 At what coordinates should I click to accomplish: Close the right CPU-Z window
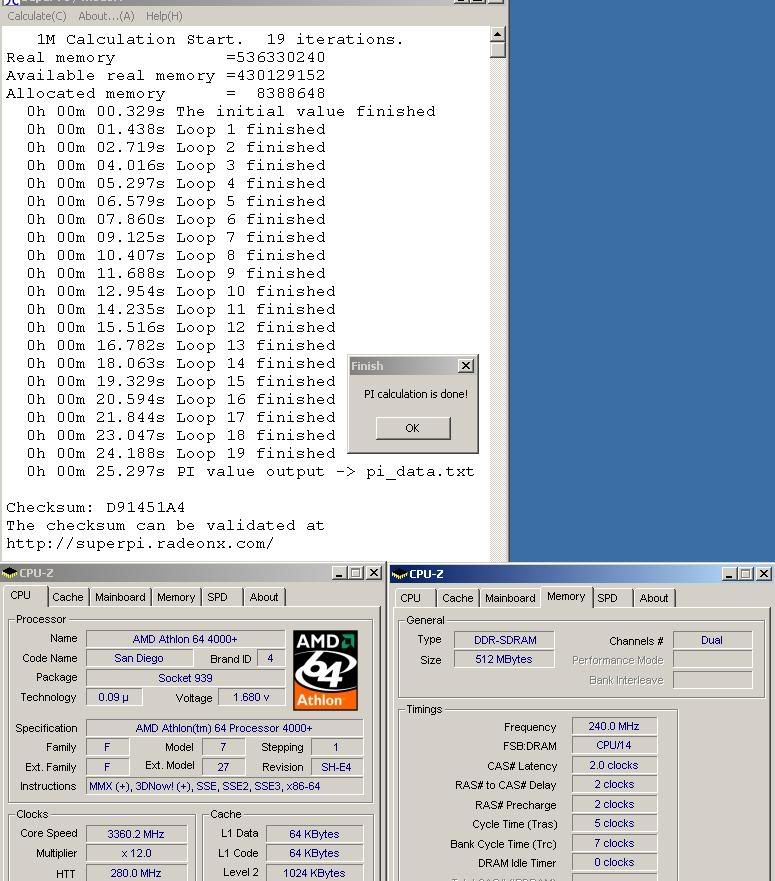click(x=764, y=574)
